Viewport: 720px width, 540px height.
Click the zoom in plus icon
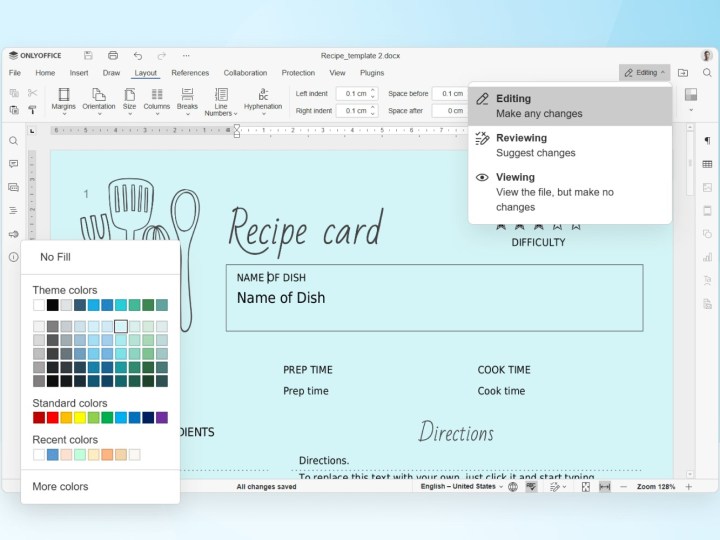[688, 487]
